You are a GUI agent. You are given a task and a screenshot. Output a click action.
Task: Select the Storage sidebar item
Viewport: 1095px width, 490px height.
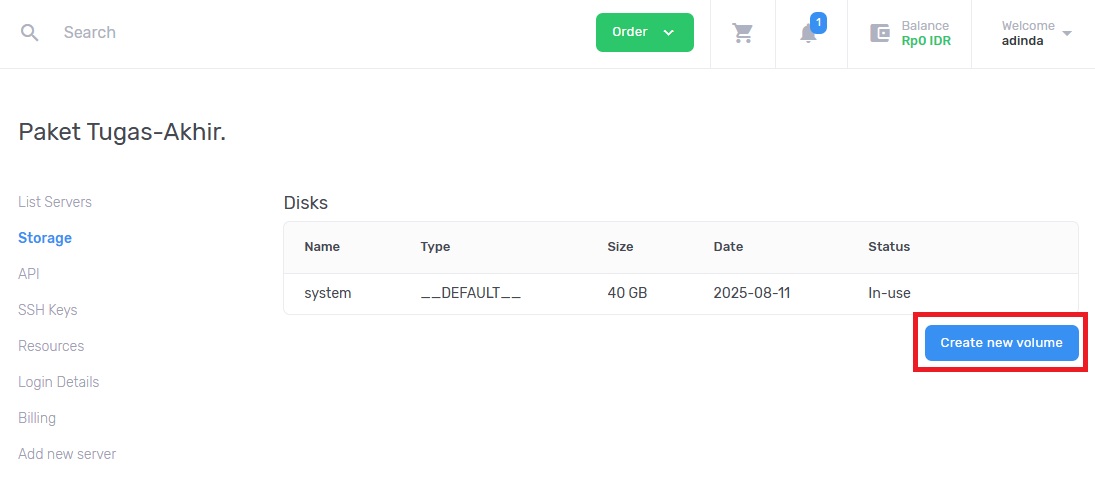[45, 238]
